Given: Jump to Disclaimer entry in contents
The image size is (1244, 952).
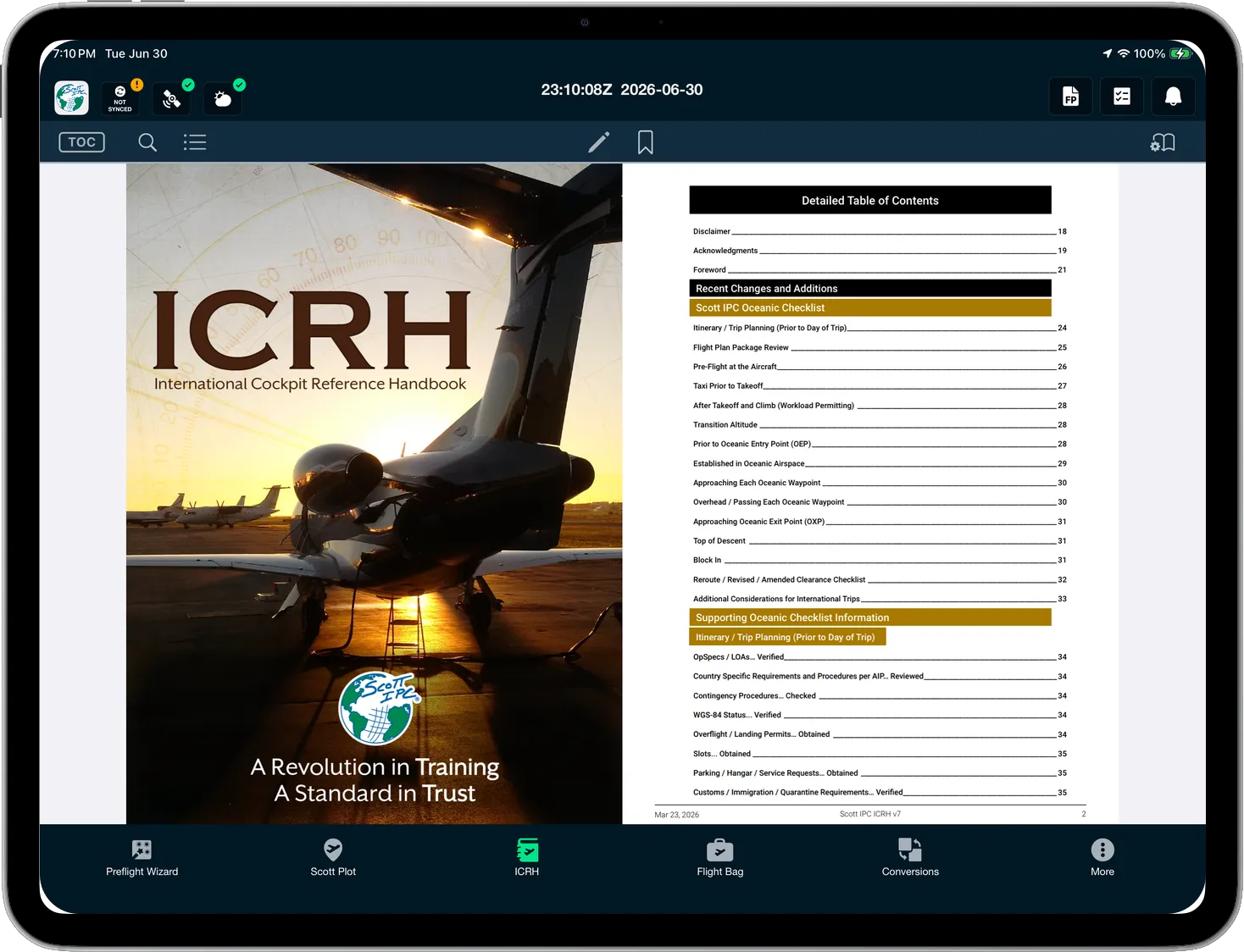Looking at the screenshot, I should 880,231.
